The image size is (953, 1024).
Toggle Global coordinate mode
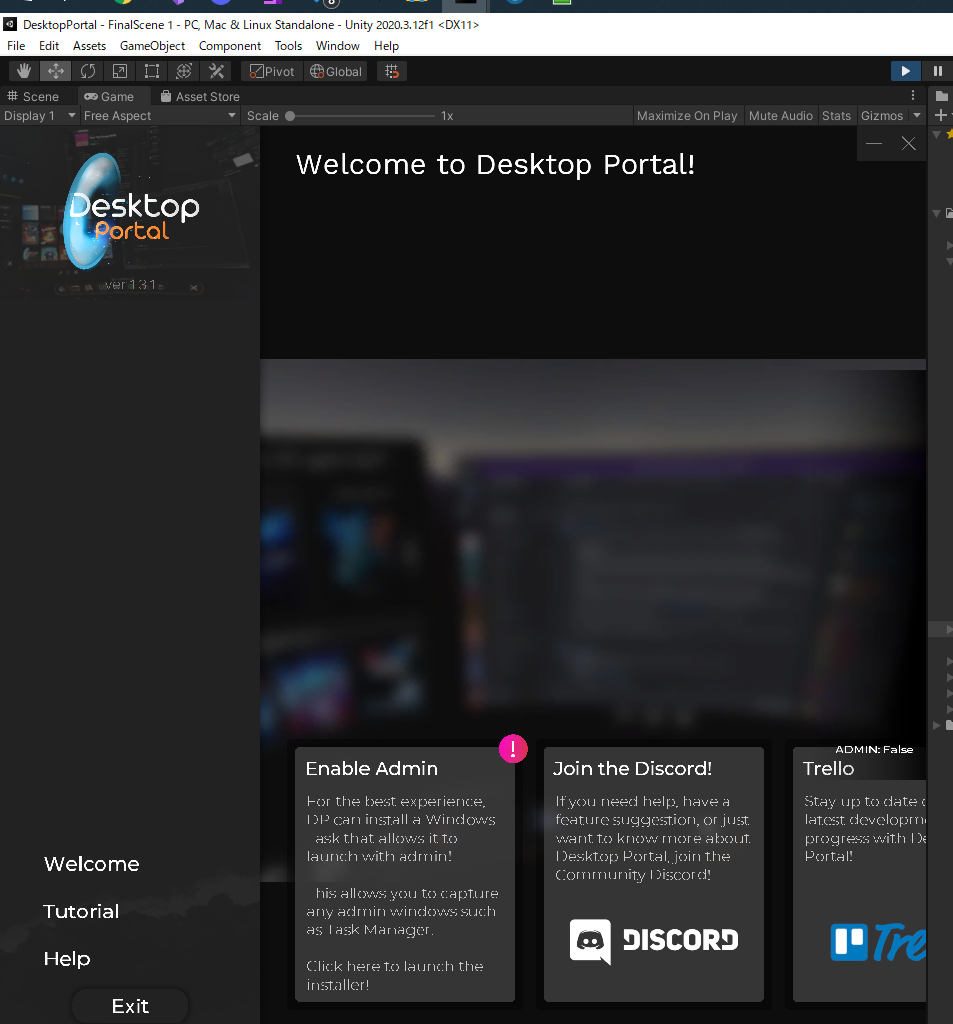tap(335, 71)
